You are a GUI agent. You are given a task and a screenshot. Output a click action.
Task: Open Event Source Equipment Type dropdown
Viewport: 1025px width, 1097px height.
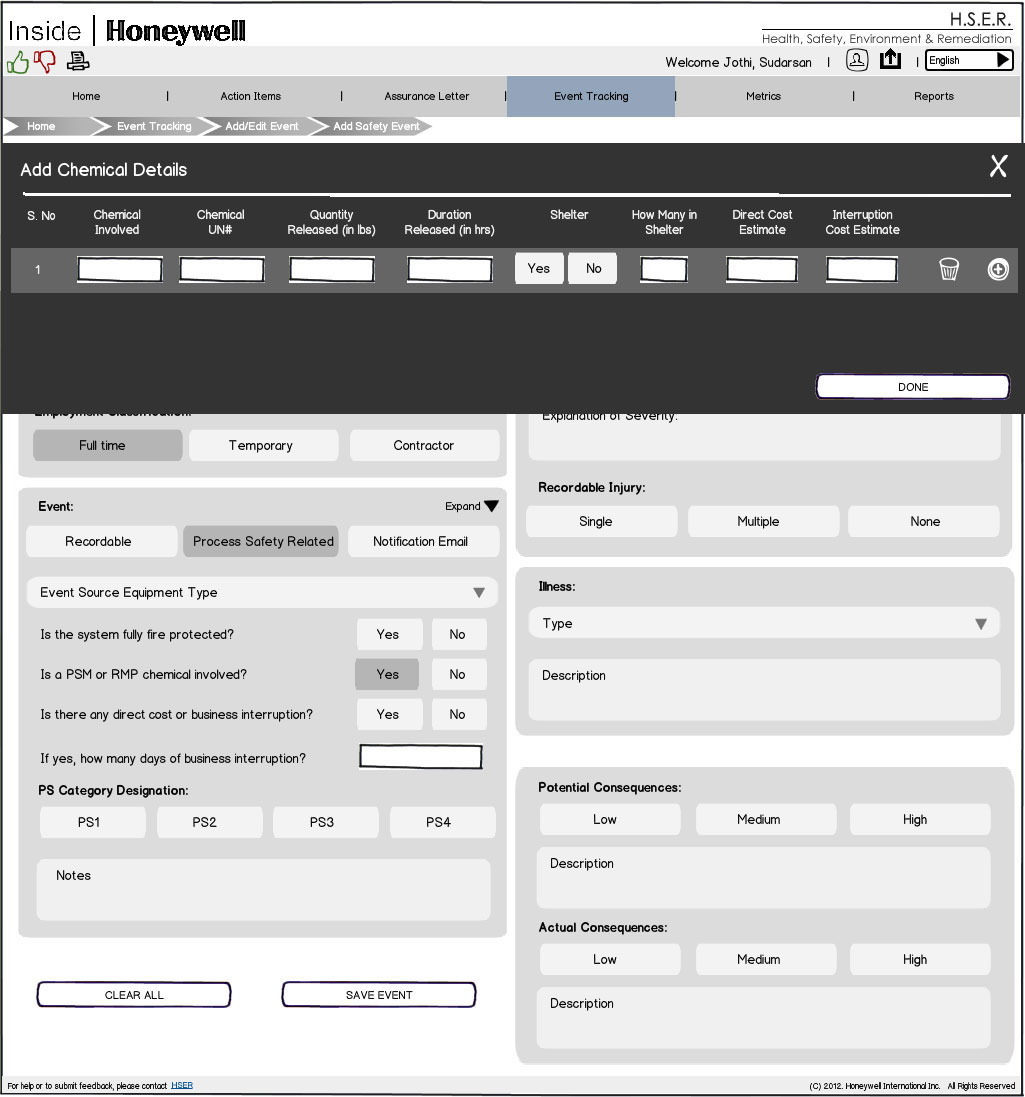(x=262, y=592)
